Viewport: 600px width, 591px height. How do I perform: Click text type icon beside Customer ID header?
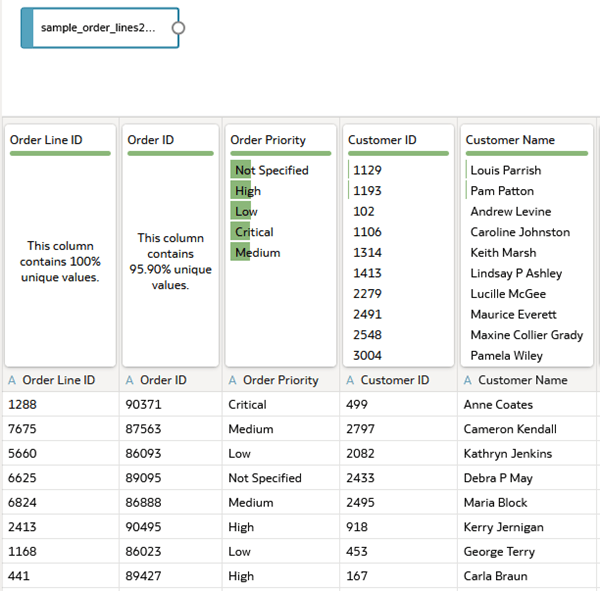pyautogui.click(x=350, y=380)
